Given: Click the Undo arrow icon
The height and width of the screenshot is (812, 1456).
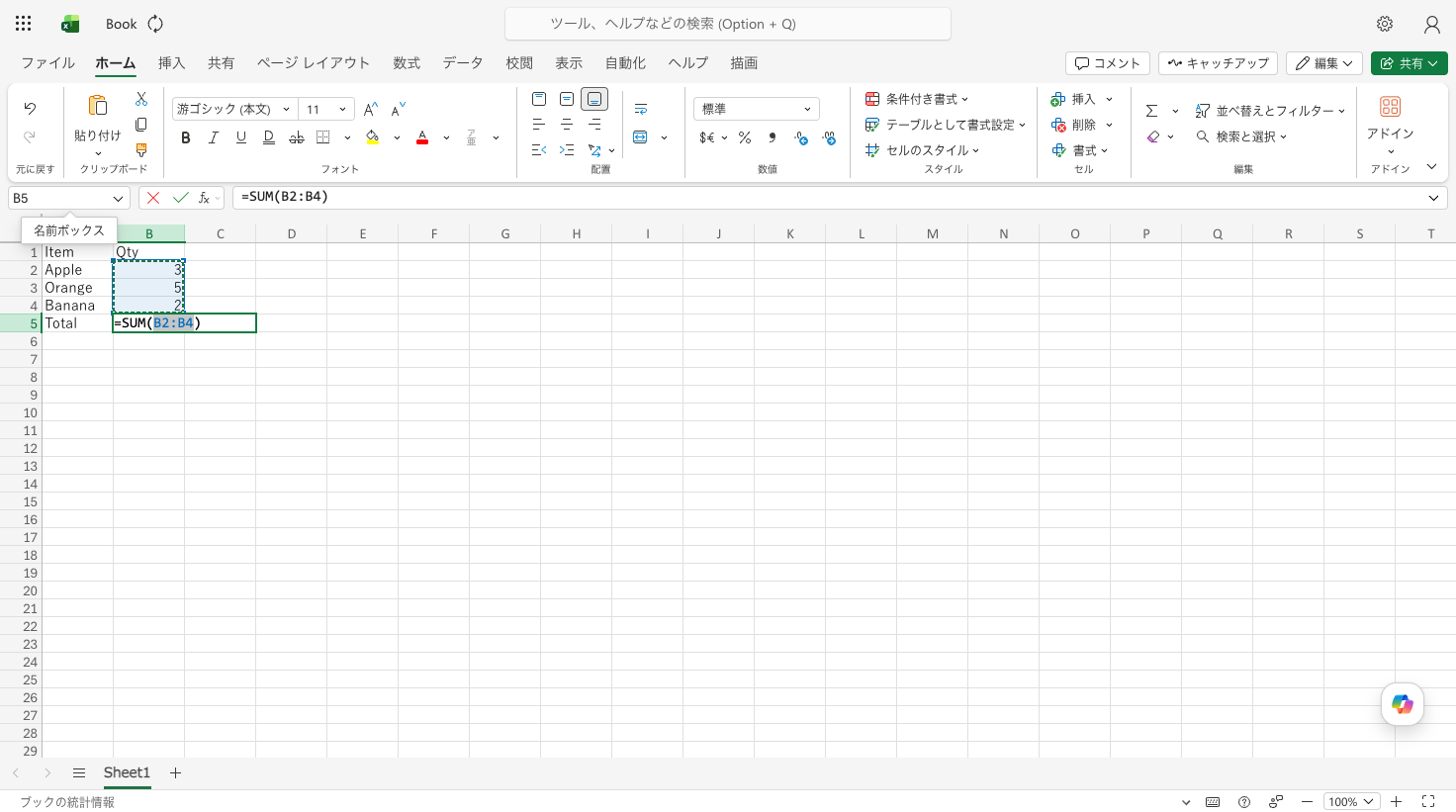Looking at the screenshot, I should 30,109.
